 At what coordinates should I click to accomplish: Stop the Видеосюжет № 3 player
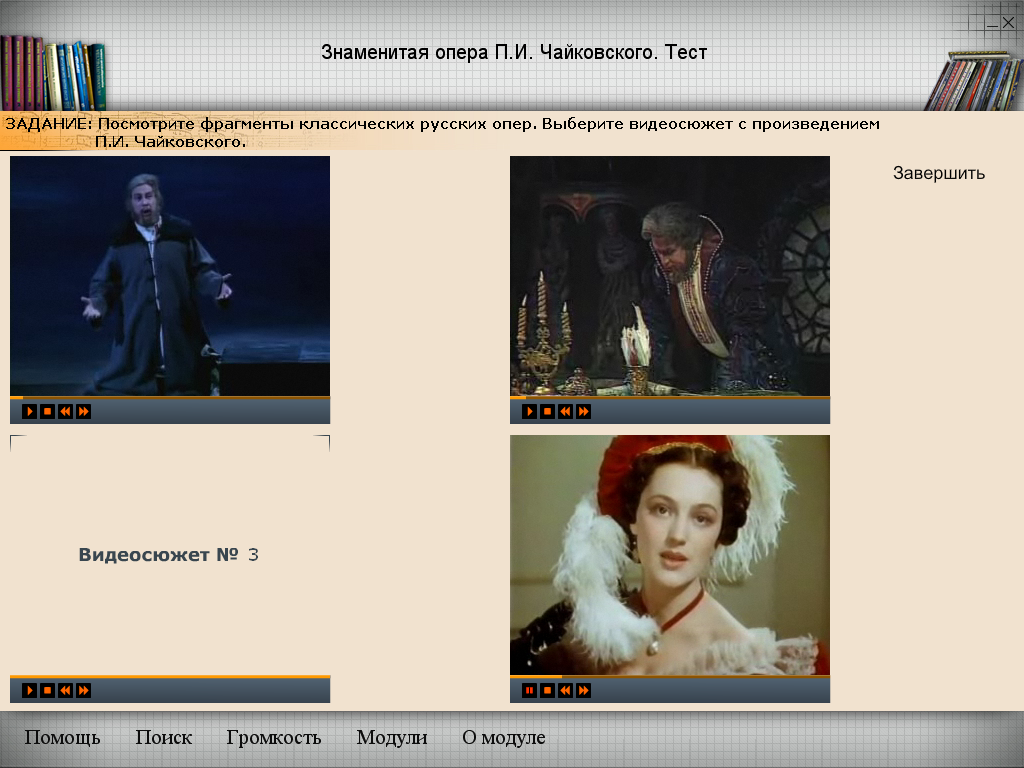pyautogui.click(x=48, y=690)
